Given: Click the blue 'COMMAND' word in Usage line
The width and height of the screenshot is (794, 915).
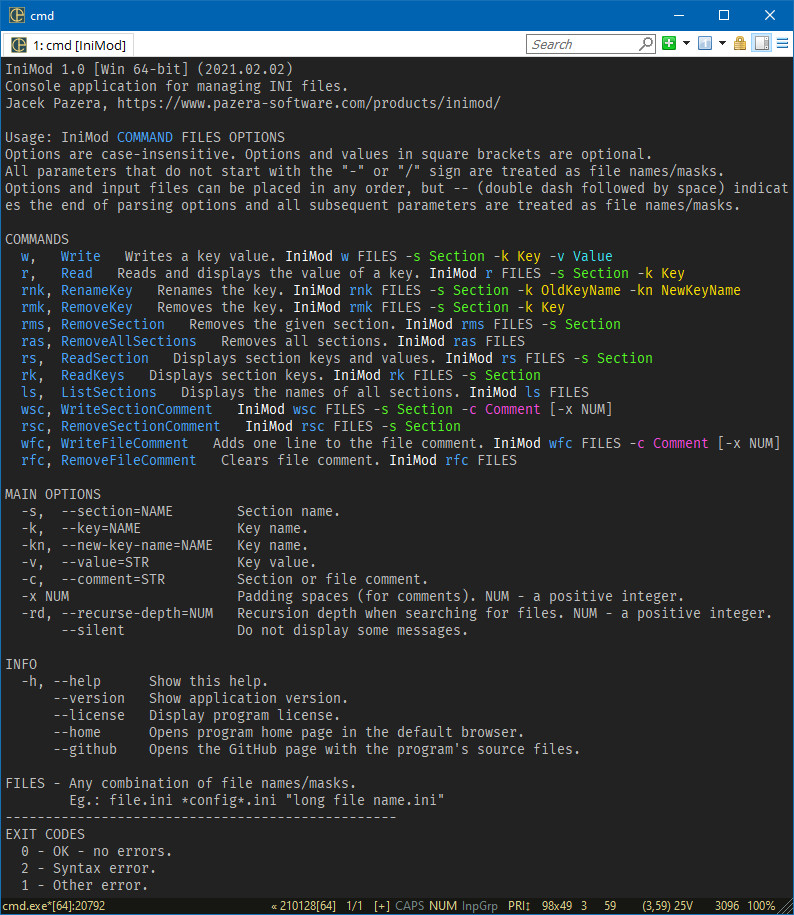Looking at the screenshot, I should (145, 137).
